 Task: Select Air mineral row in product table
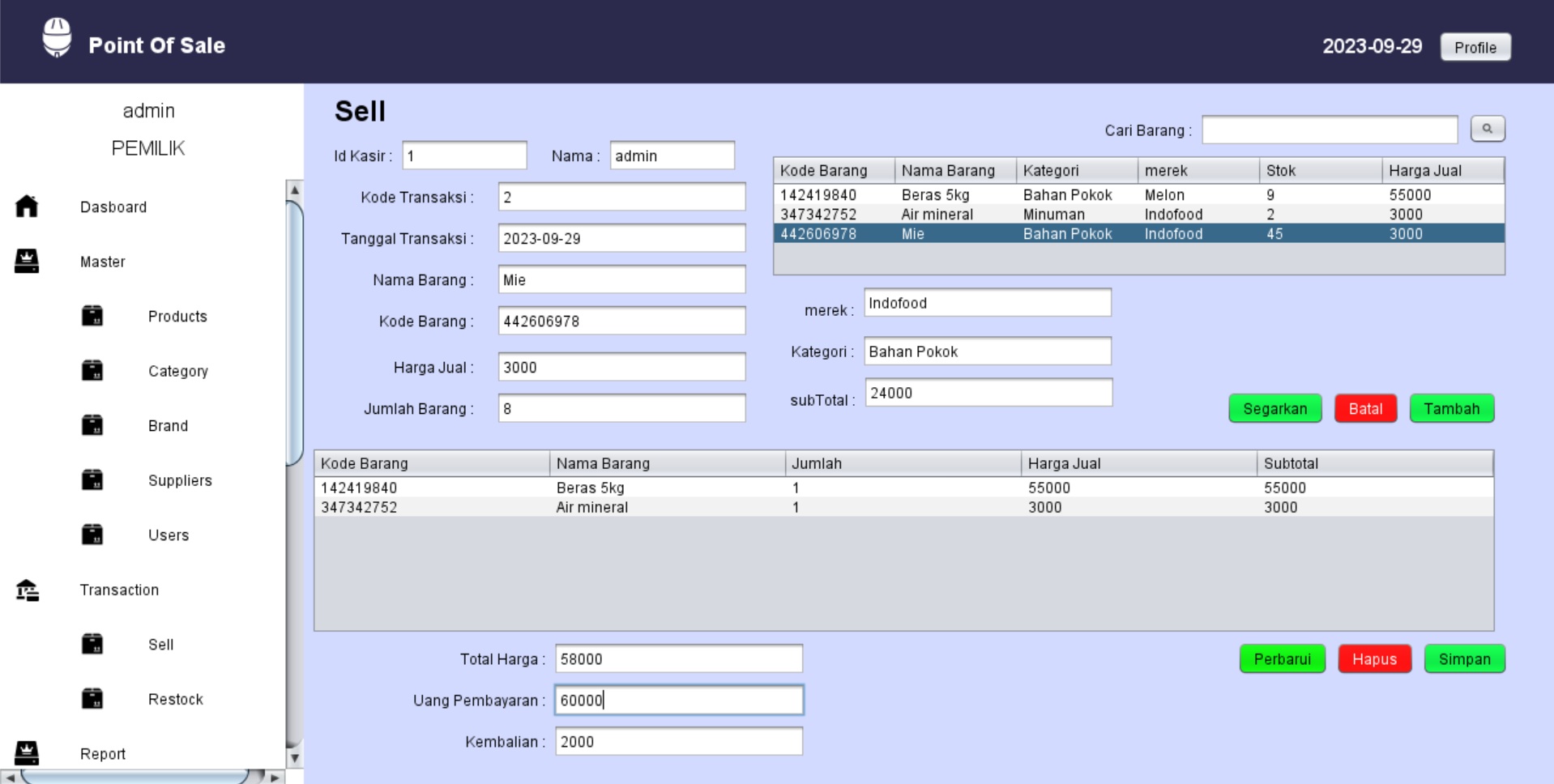1139,215
